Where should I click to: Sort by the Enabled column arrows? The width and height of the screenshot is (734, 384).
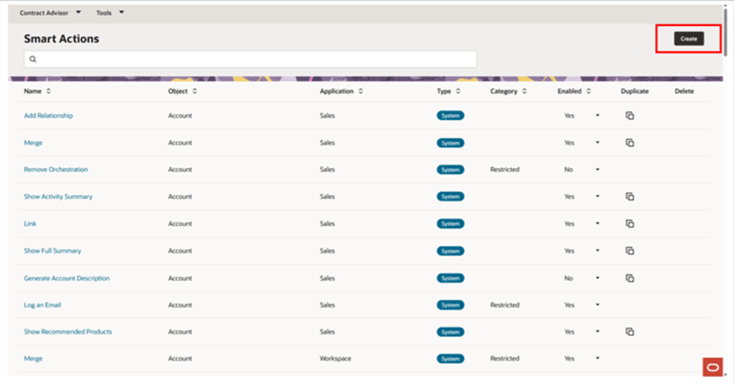pyautogui.click(x=588, y=91)
